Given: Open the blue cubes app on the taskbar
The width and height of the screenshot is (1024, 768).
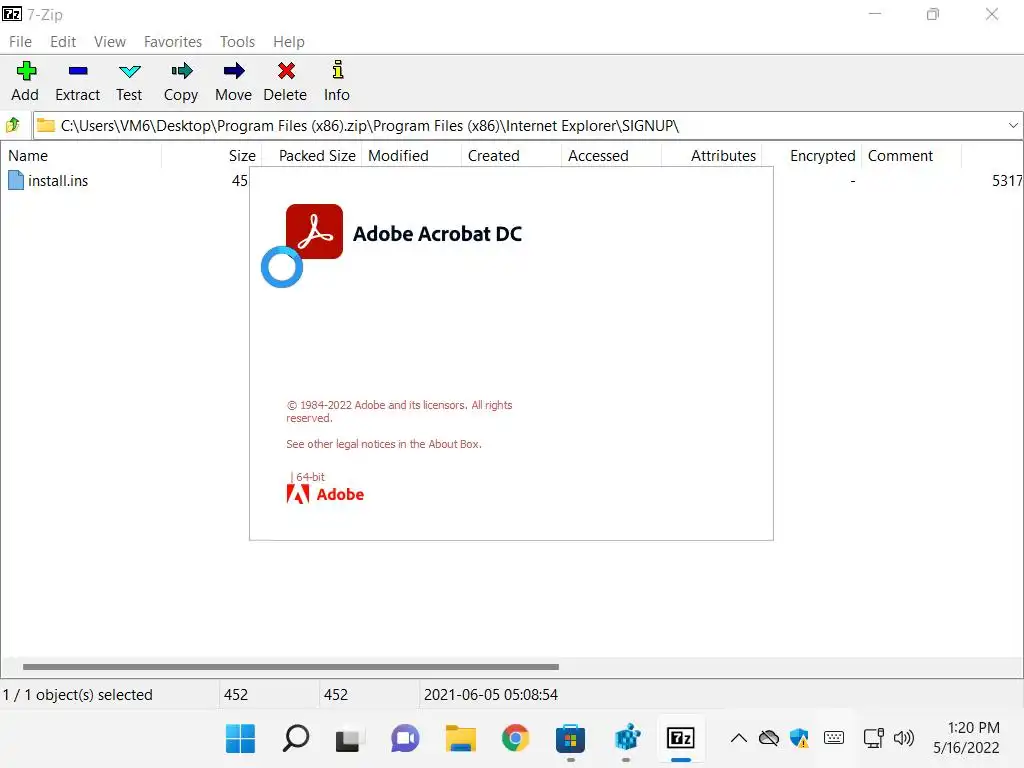Looking at the screenshot, I should [627, 739].
